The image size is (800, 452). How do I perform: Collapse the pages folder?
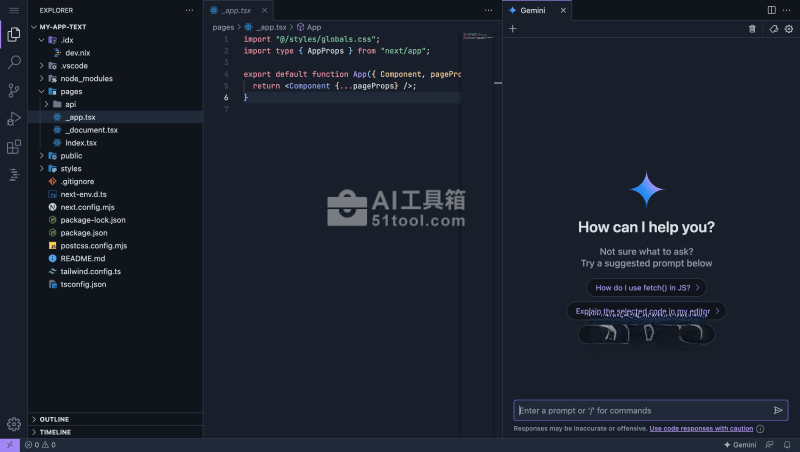point(71,91)
